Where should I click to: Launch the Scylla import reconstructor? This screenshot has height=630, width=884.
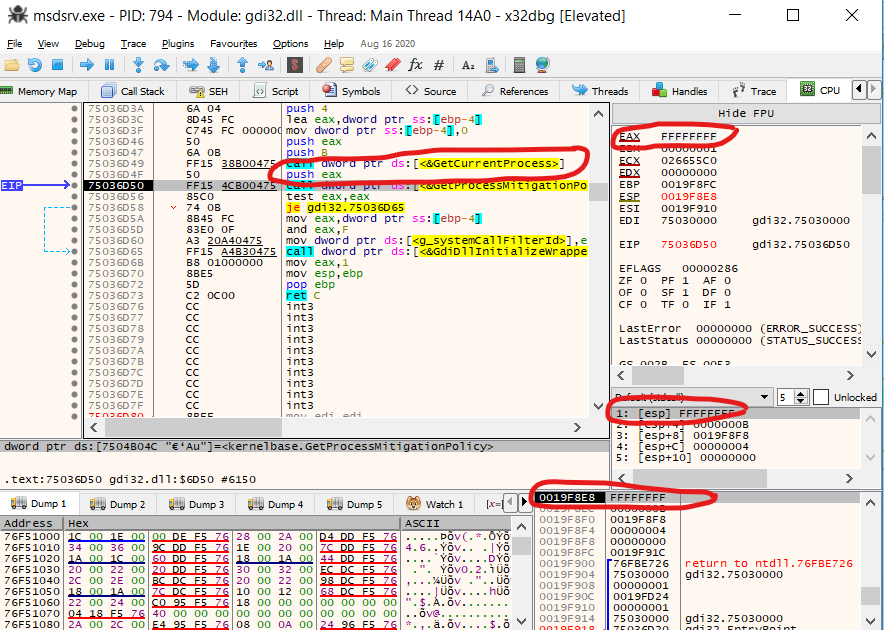pyautogui.click(x=295, y=65)
